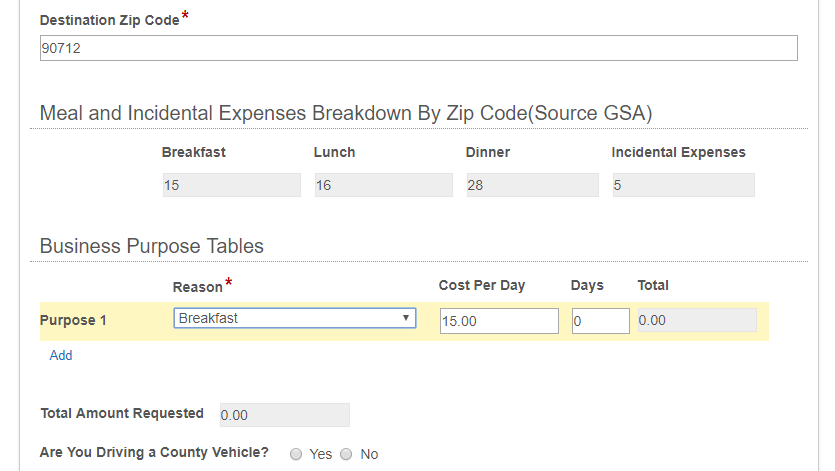Click the Business Purpose Tables heading

[152, 246]
